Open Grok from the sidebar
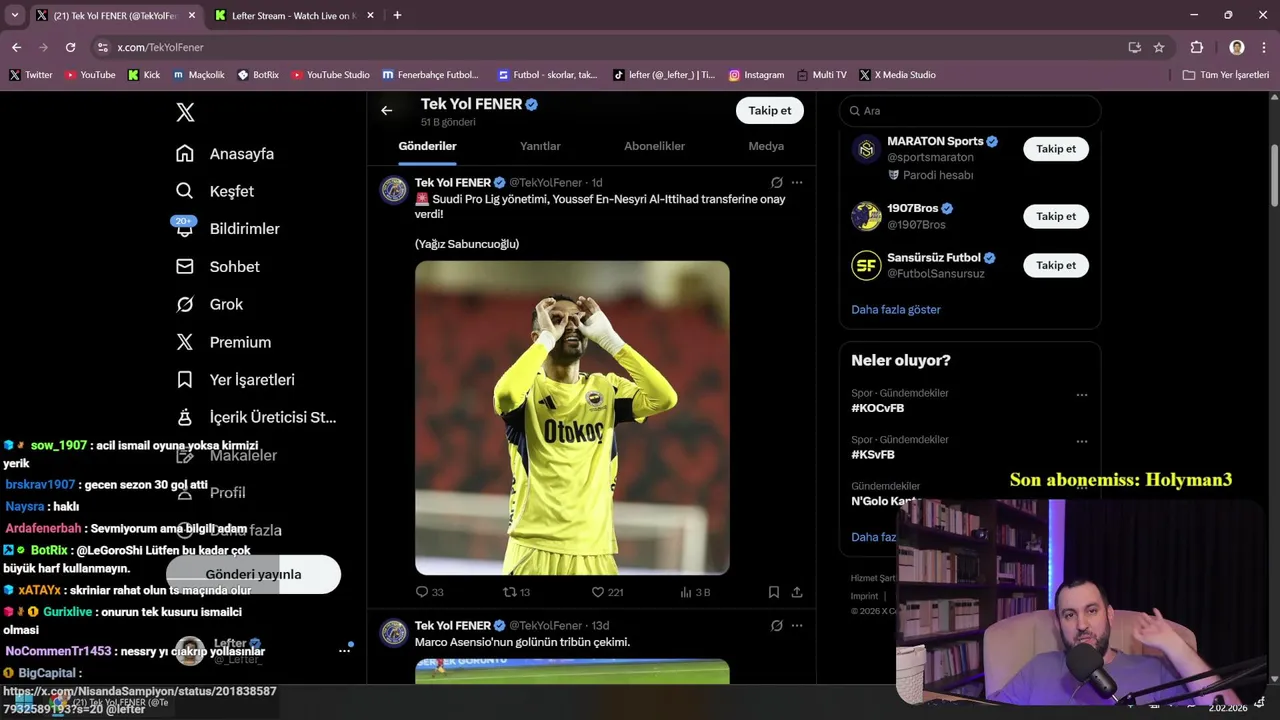This screenshot has height=720, width=1280. [x=210, y=304]
